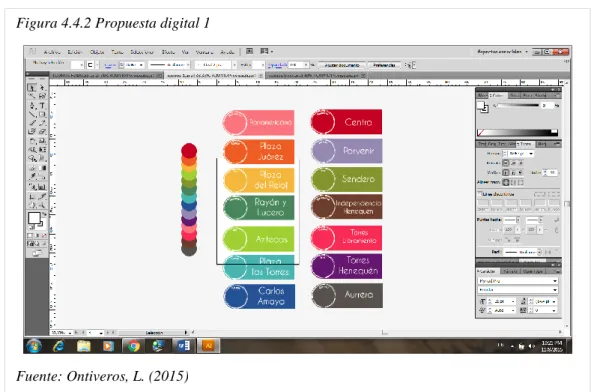Screen dimensions: 597x392
Task: Toggle the None fill button under the fill swatch
Action: tap(45, 236)
